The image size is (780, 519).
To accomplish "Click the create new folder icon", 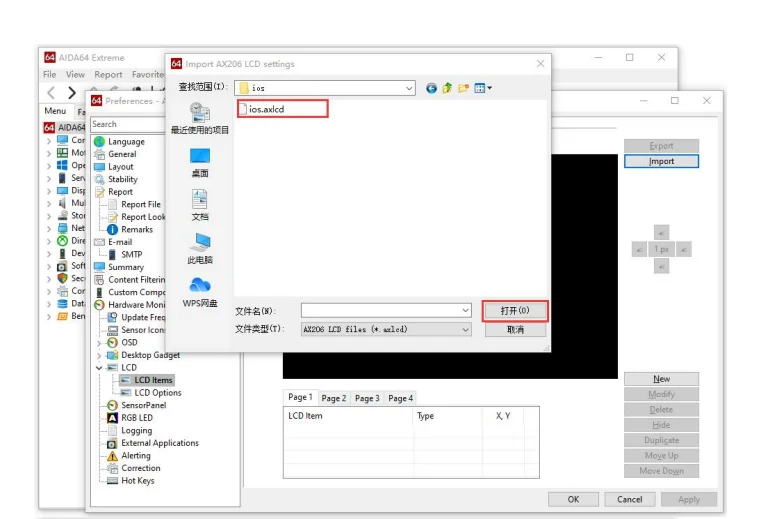I will click(464, 88).
